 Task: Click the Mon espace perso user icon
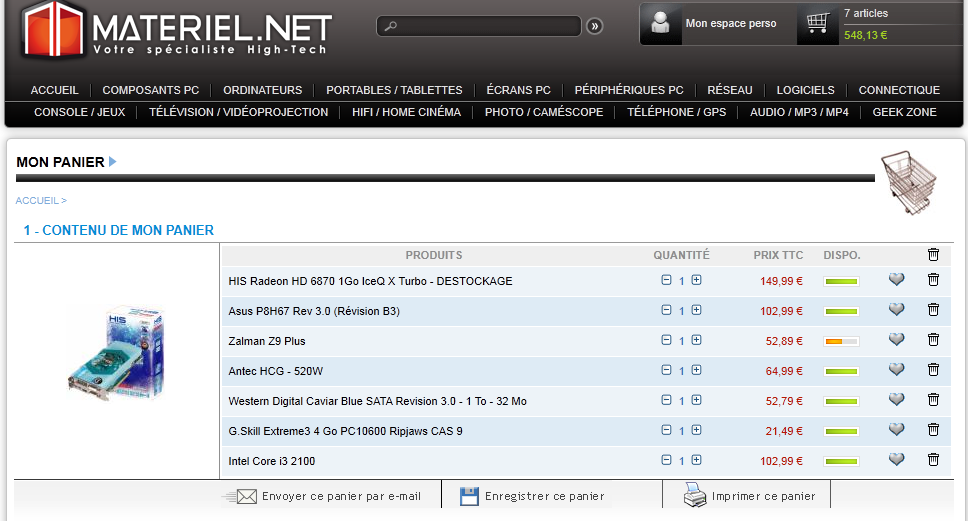(x=660, y=23)
